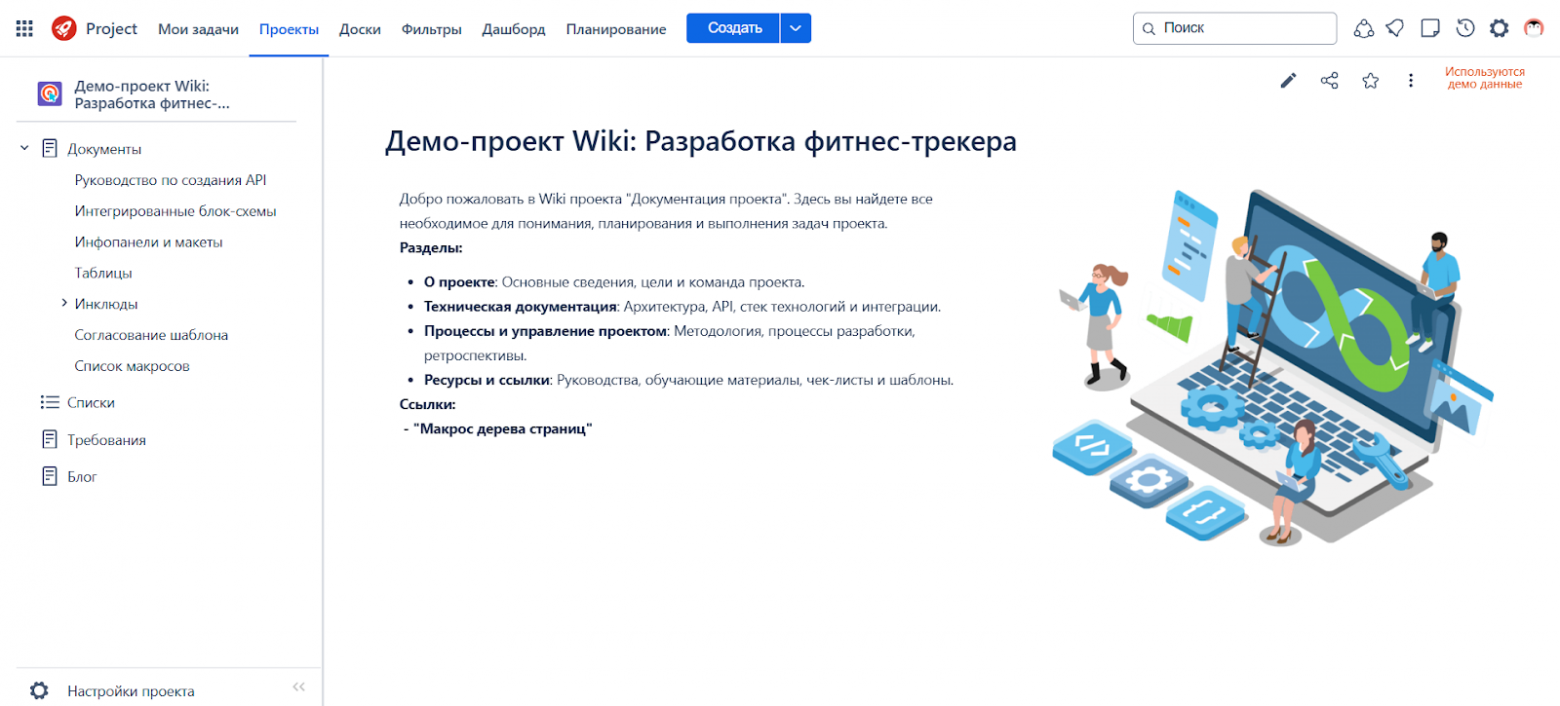Image resolution: width=1560 pixels, height=706 pixels.
Task: Toggle the star to favorite this page
Action: (1370, 81)
